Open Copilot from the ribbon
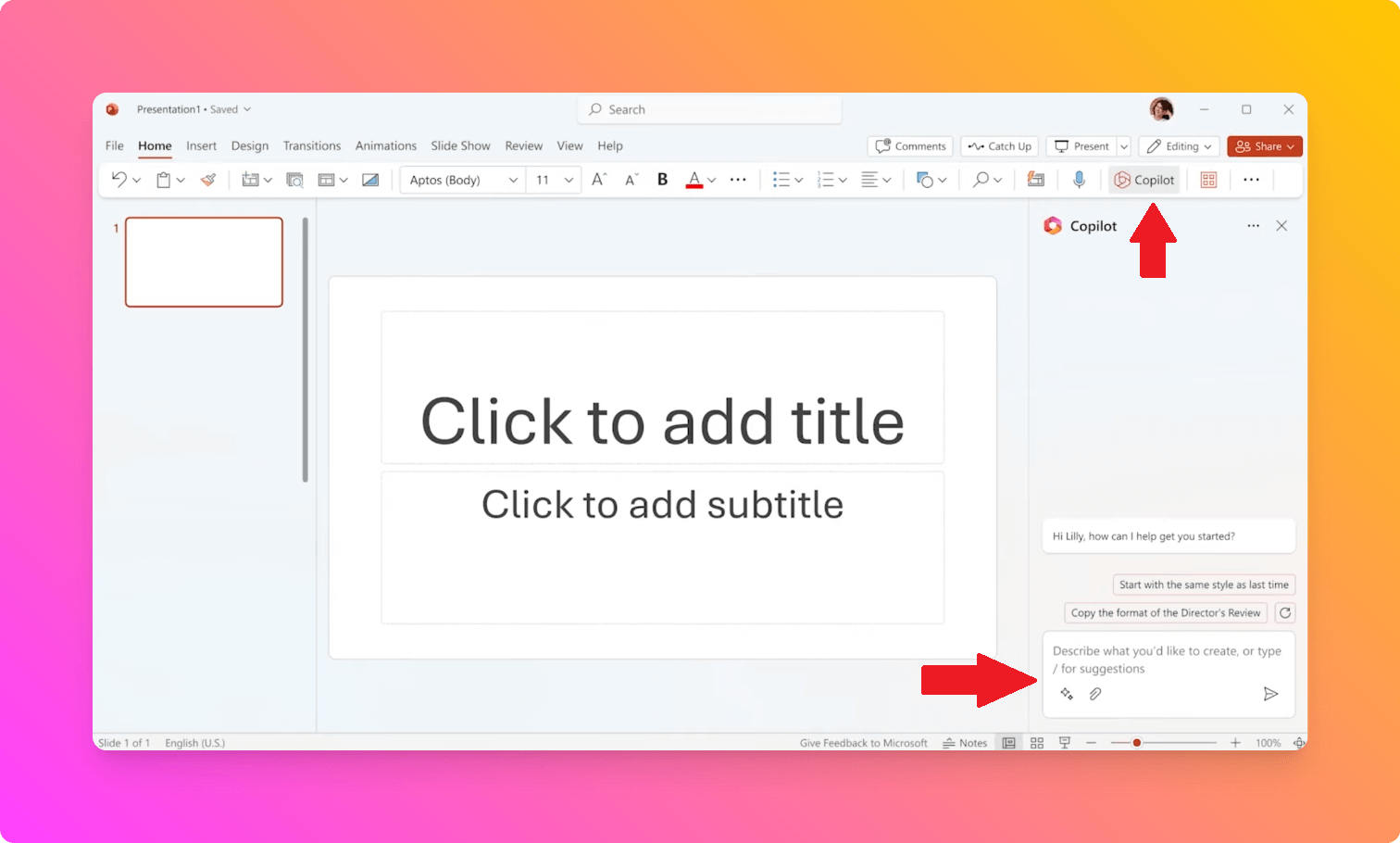Image resolution: width=1400 pixels, height=843 pixels. click(x=1144, y=179)
